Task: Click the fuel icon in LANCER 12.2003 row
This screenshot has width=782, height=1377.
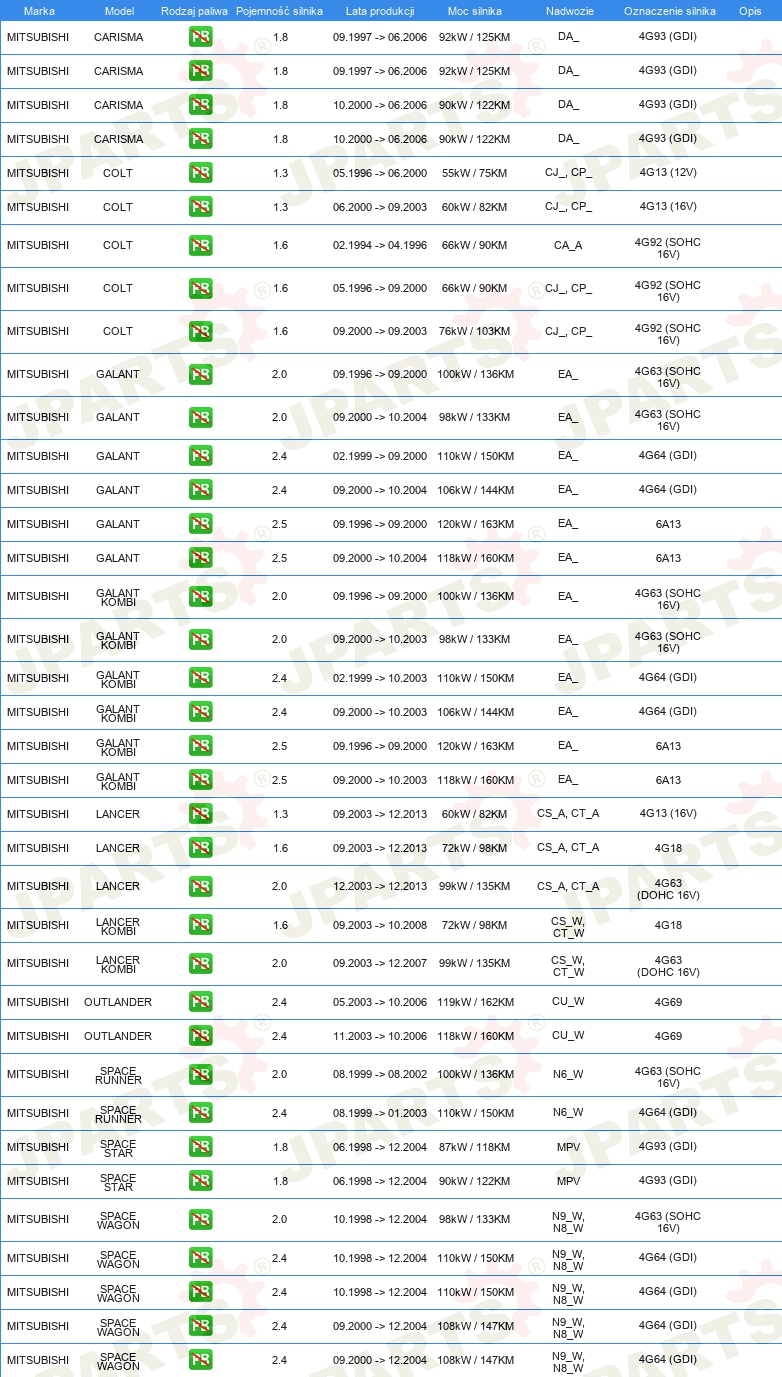Action: click(200, 886)
